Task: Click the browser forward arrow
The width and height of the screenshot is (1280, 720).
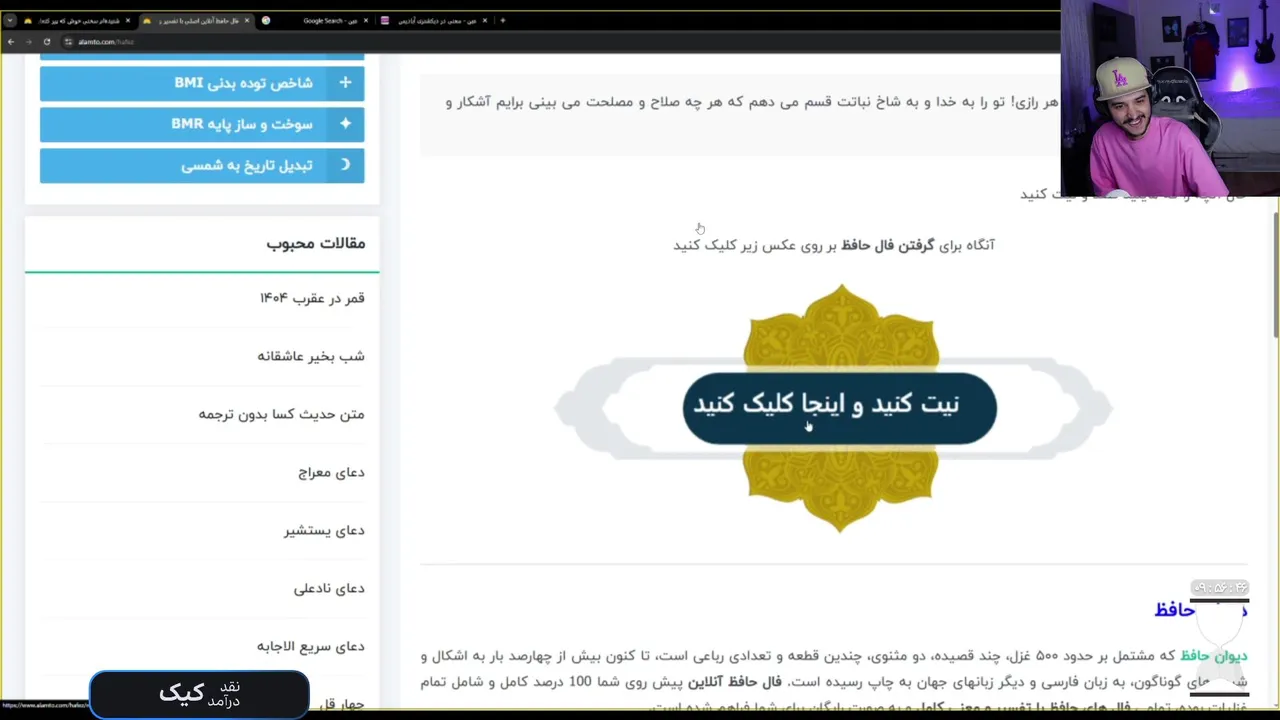Action: 28,42
